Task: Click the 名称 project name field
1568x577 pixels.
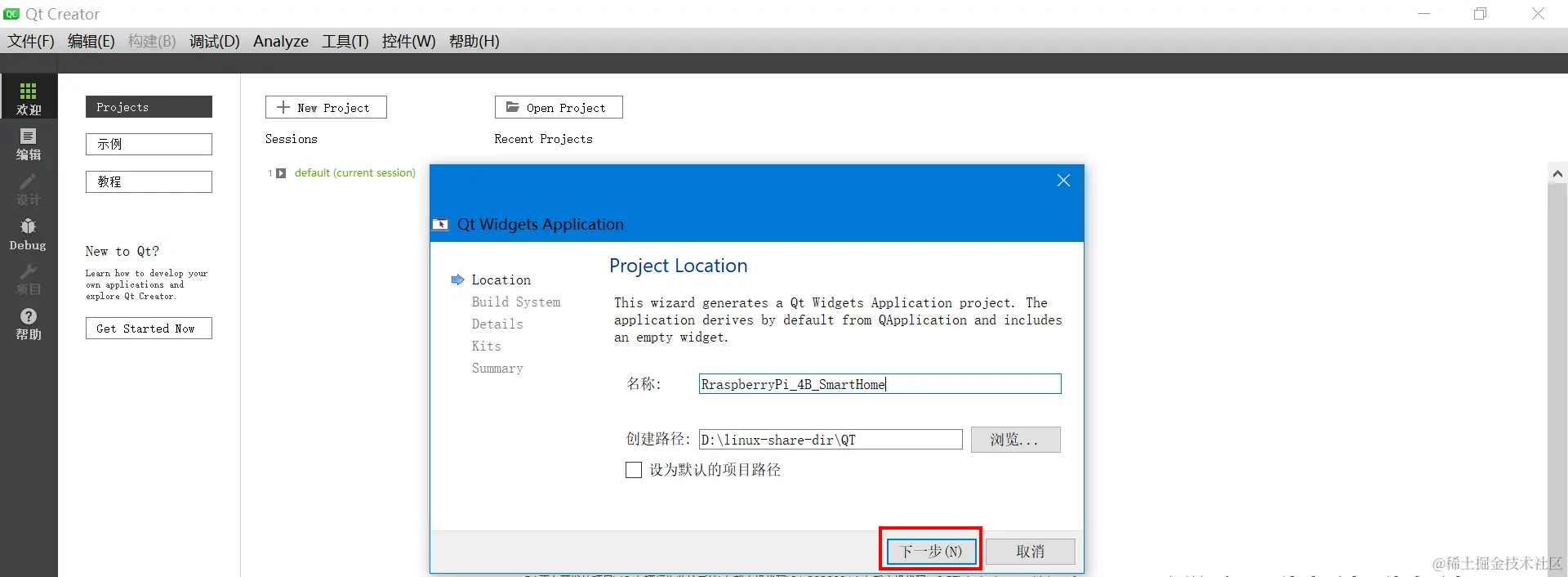Action: [880, 384]
